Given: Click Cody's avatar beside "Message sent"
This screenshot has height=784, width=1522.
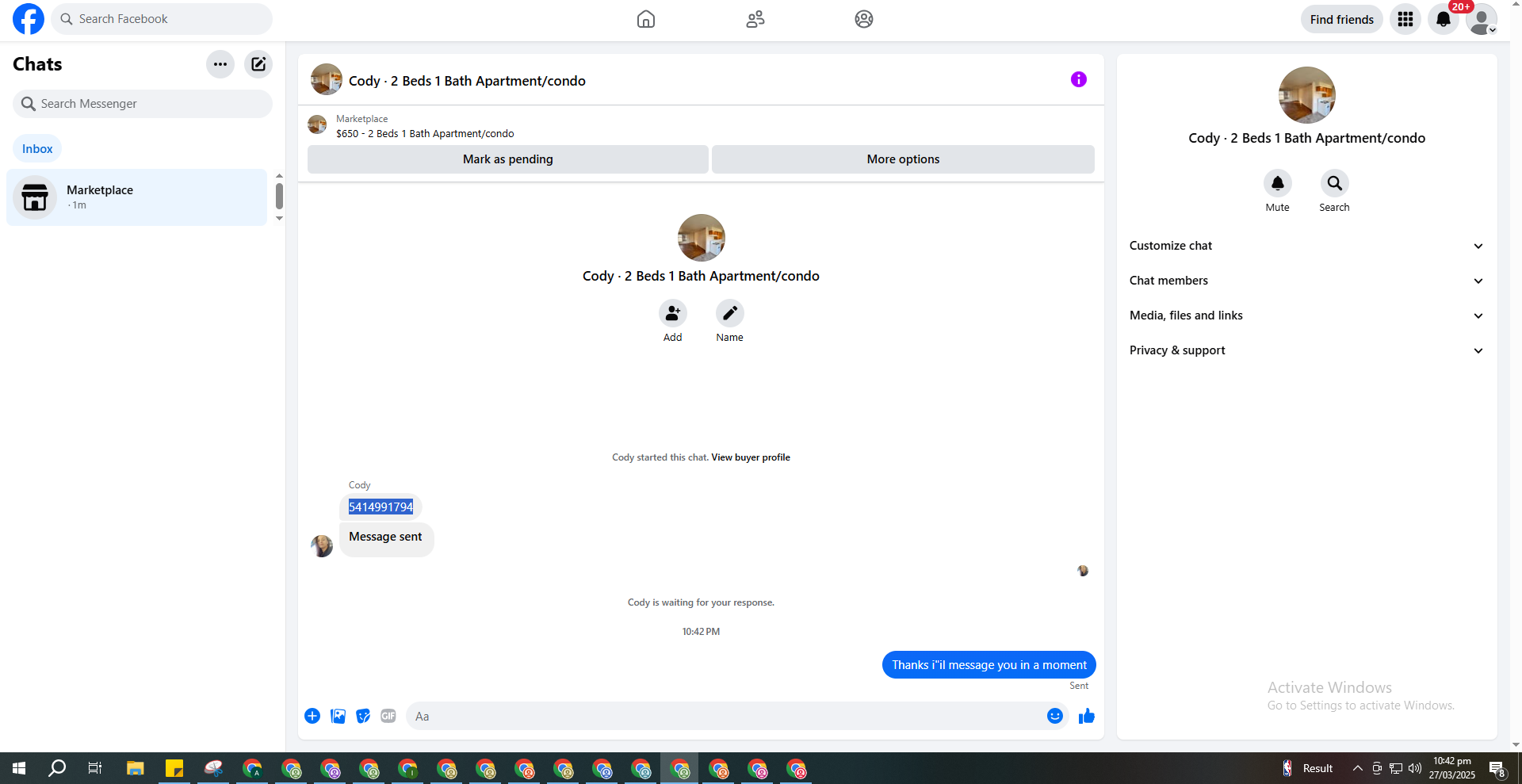Looking at the screenshot, I should tap(322, 545).
